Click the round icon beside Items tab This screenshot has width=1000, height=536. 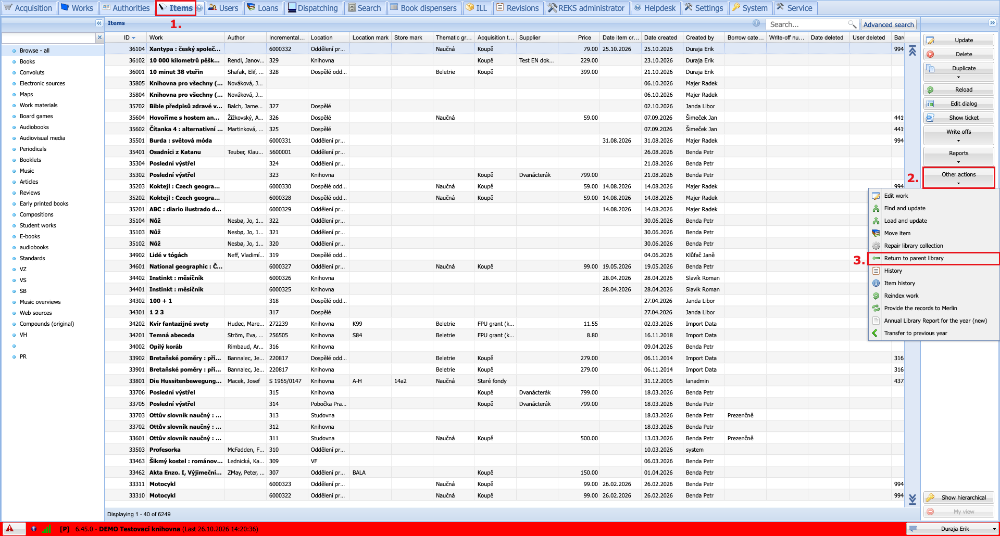[200, 8]
